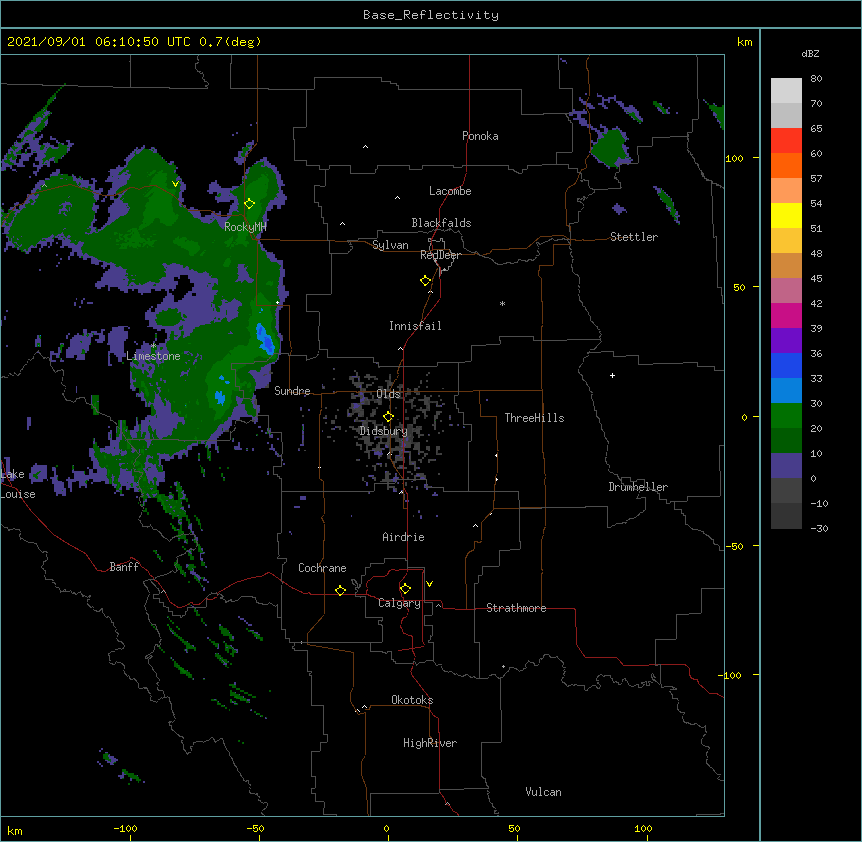Click the km label at the bottom left
862x842 pixels.
(15, 830)
